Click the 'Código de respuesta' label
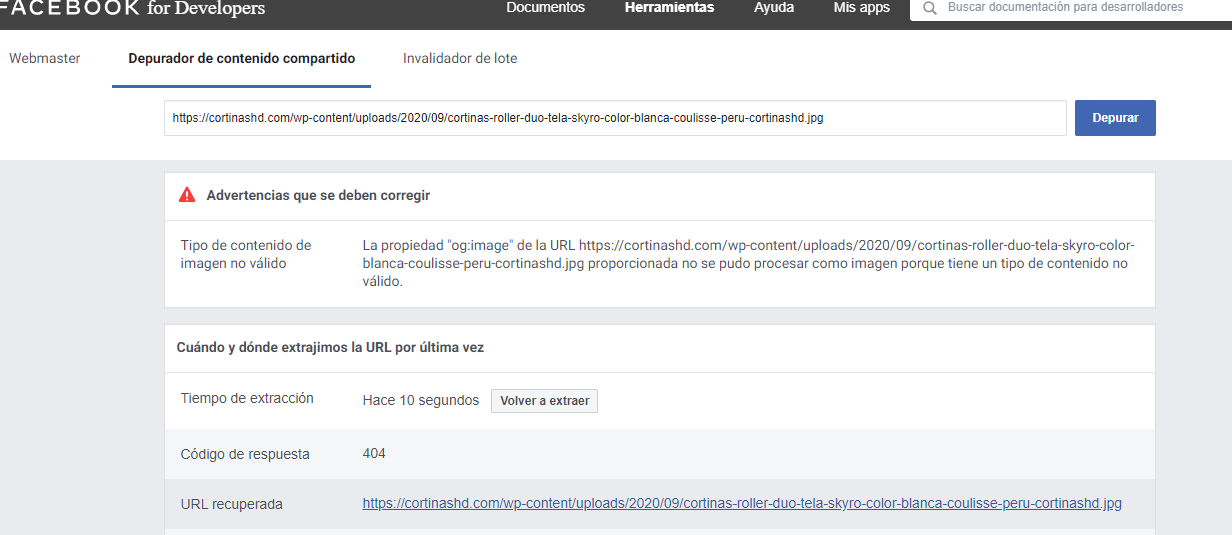1232x535 pixels. 245,454
